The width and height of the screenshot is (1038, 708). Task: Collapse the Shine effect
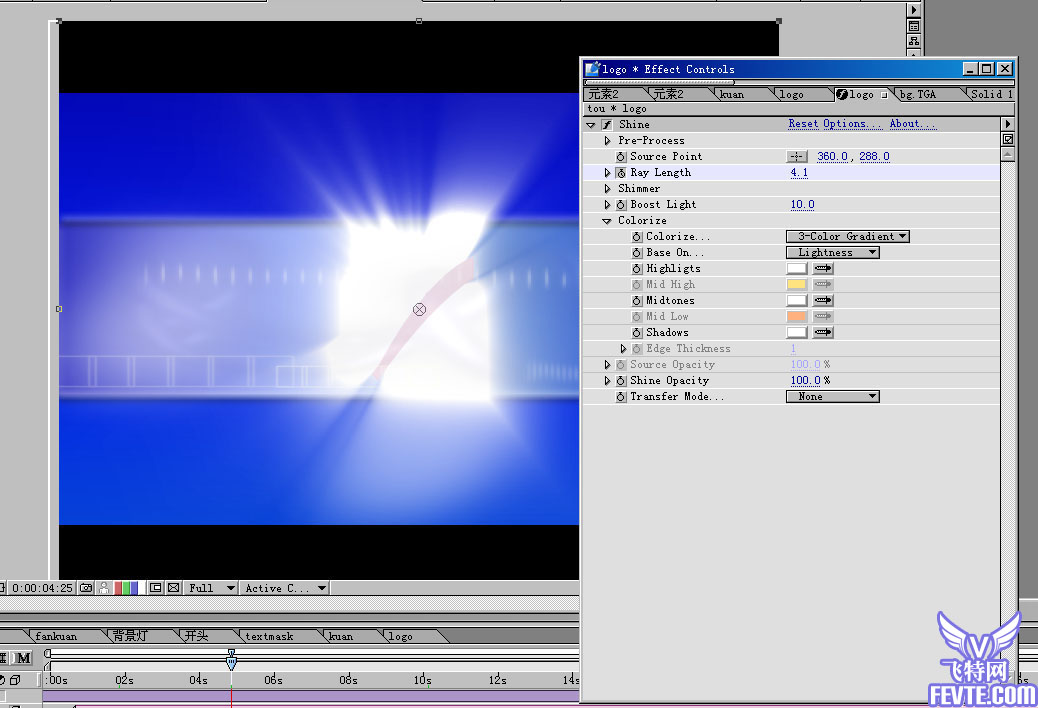click(590, 124)
